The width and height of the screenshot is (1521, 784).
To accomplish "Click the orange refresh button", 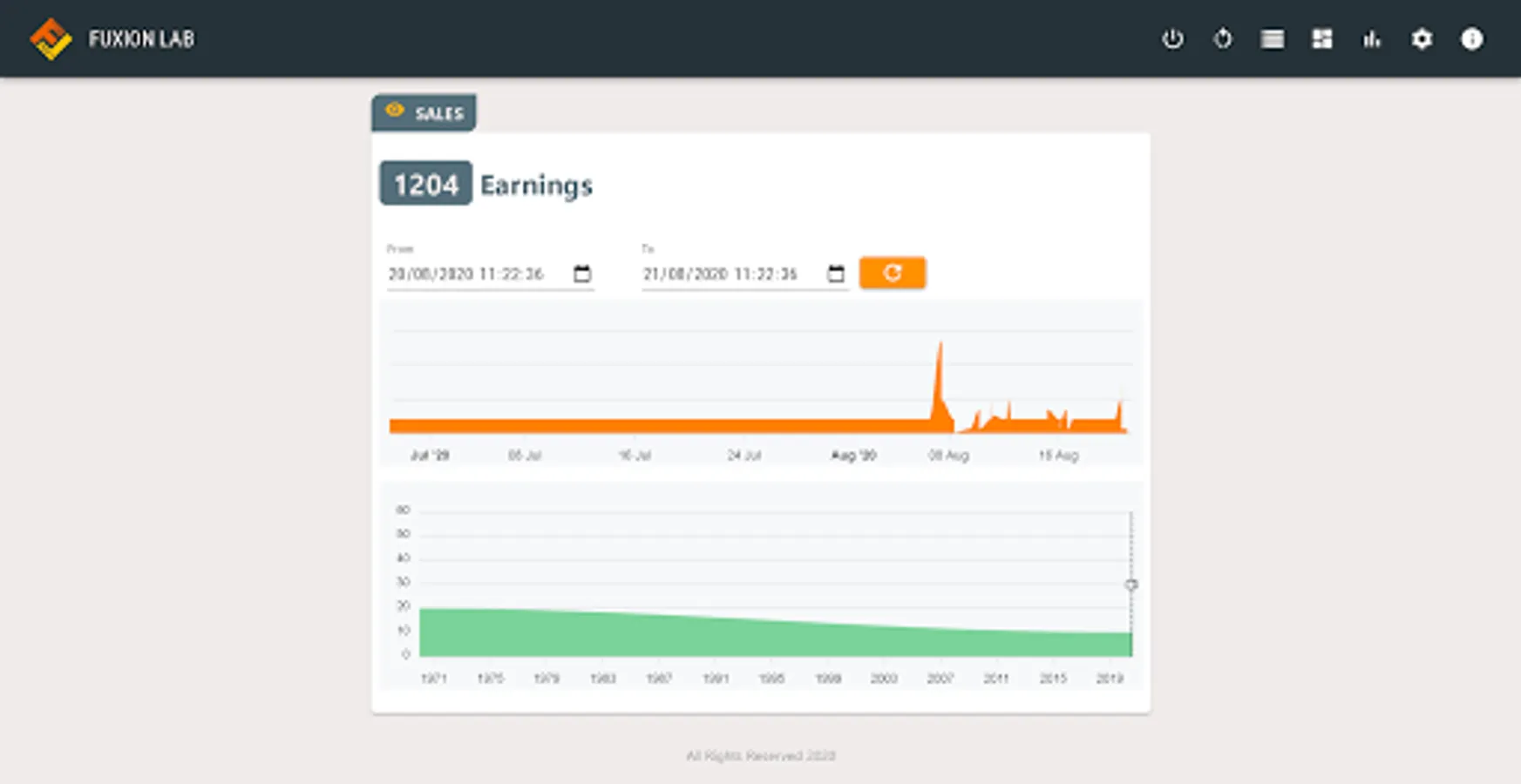I will [893, 273].
